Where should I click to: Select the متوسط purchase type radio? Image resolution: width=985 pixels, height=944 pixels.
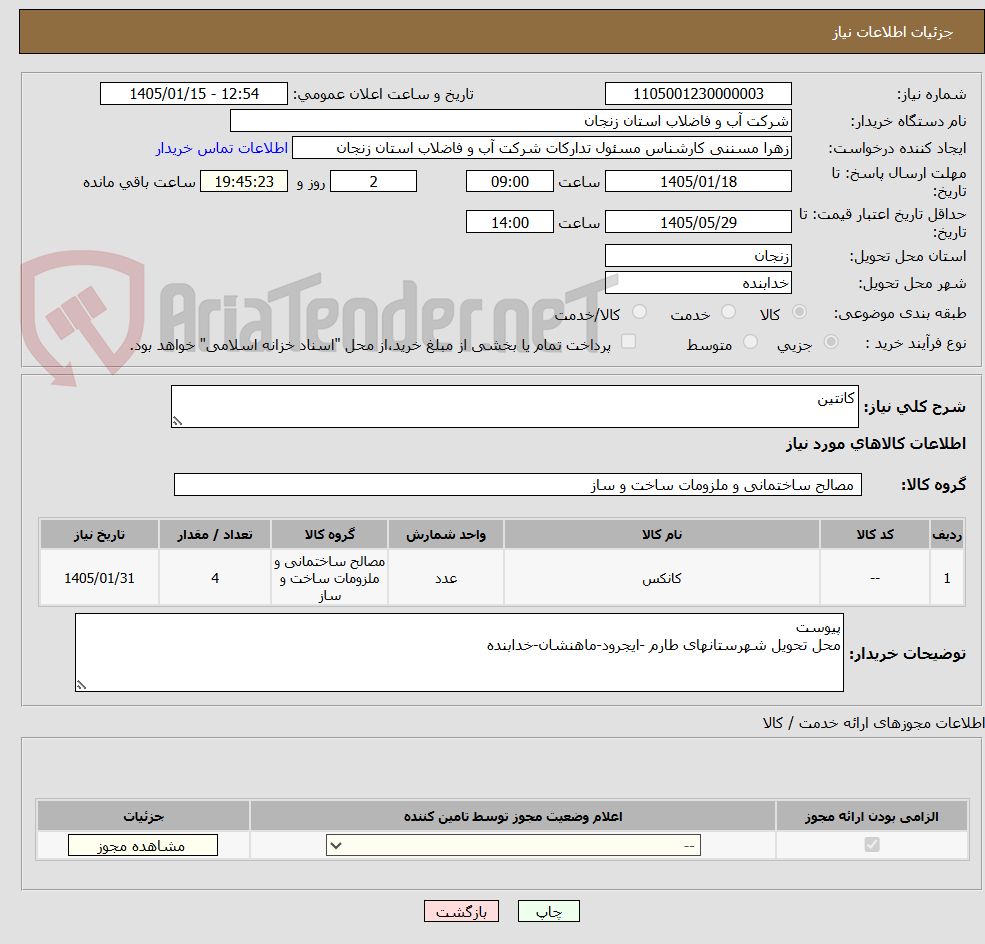click(750, 342)
